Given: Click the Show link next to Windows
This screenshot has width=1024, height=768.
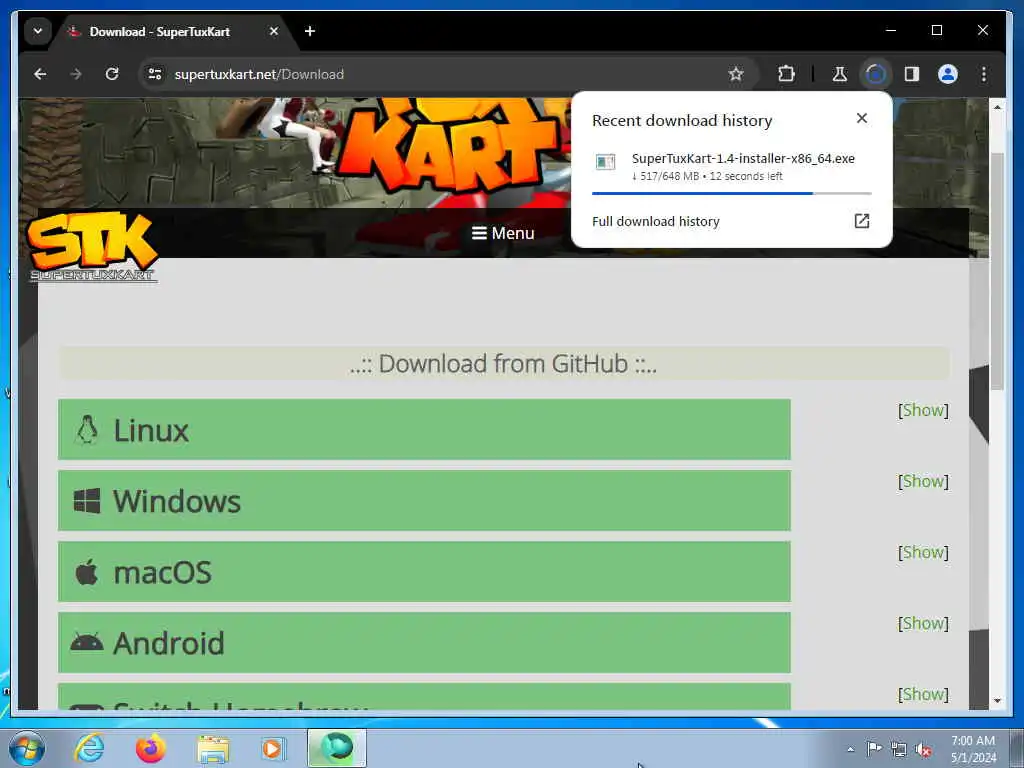Looking at the screenshot, I should click(923, 481).
